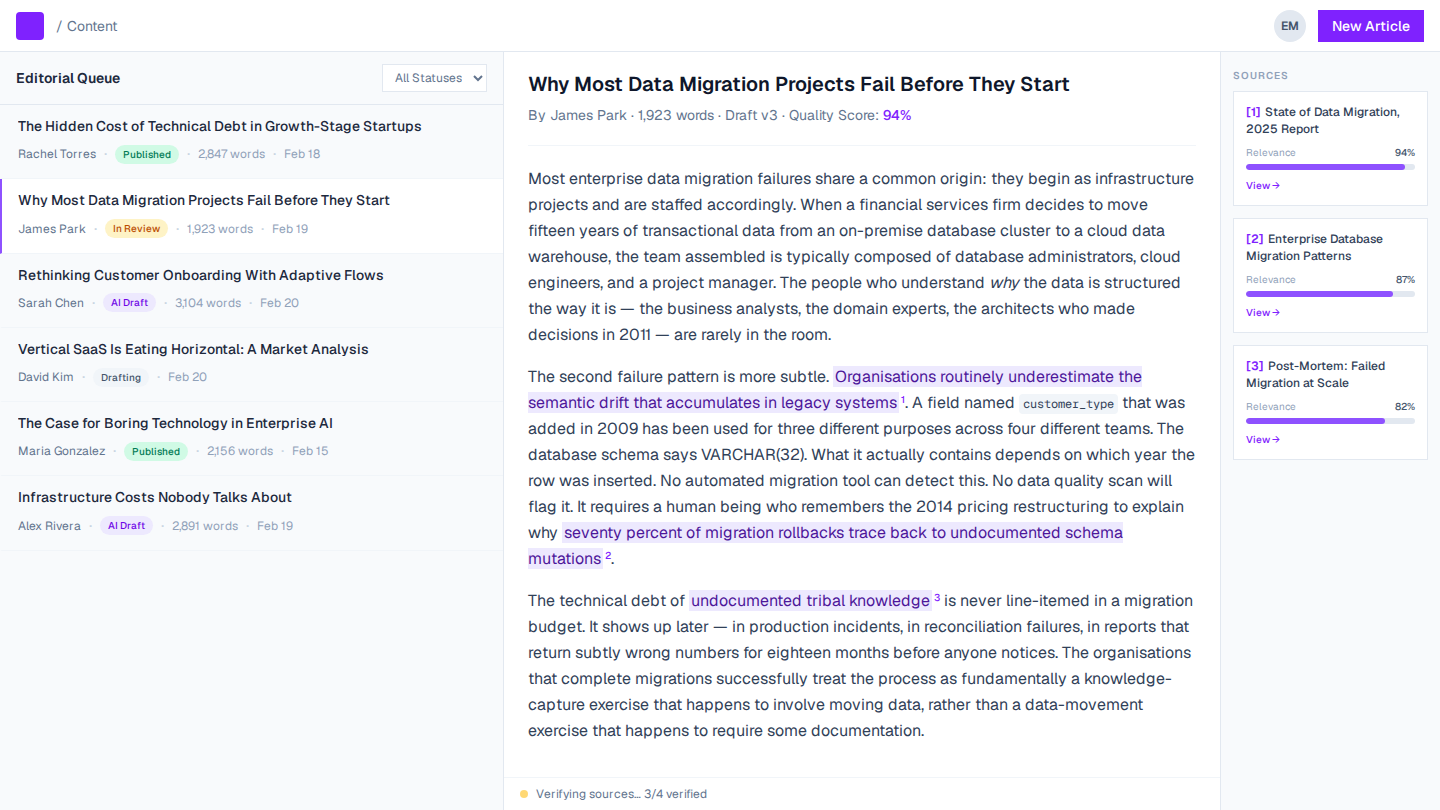Open the All Statuses filter dropdown
Screen dimensions: 1440x810
pyautogui.click(x=434, y=77)
